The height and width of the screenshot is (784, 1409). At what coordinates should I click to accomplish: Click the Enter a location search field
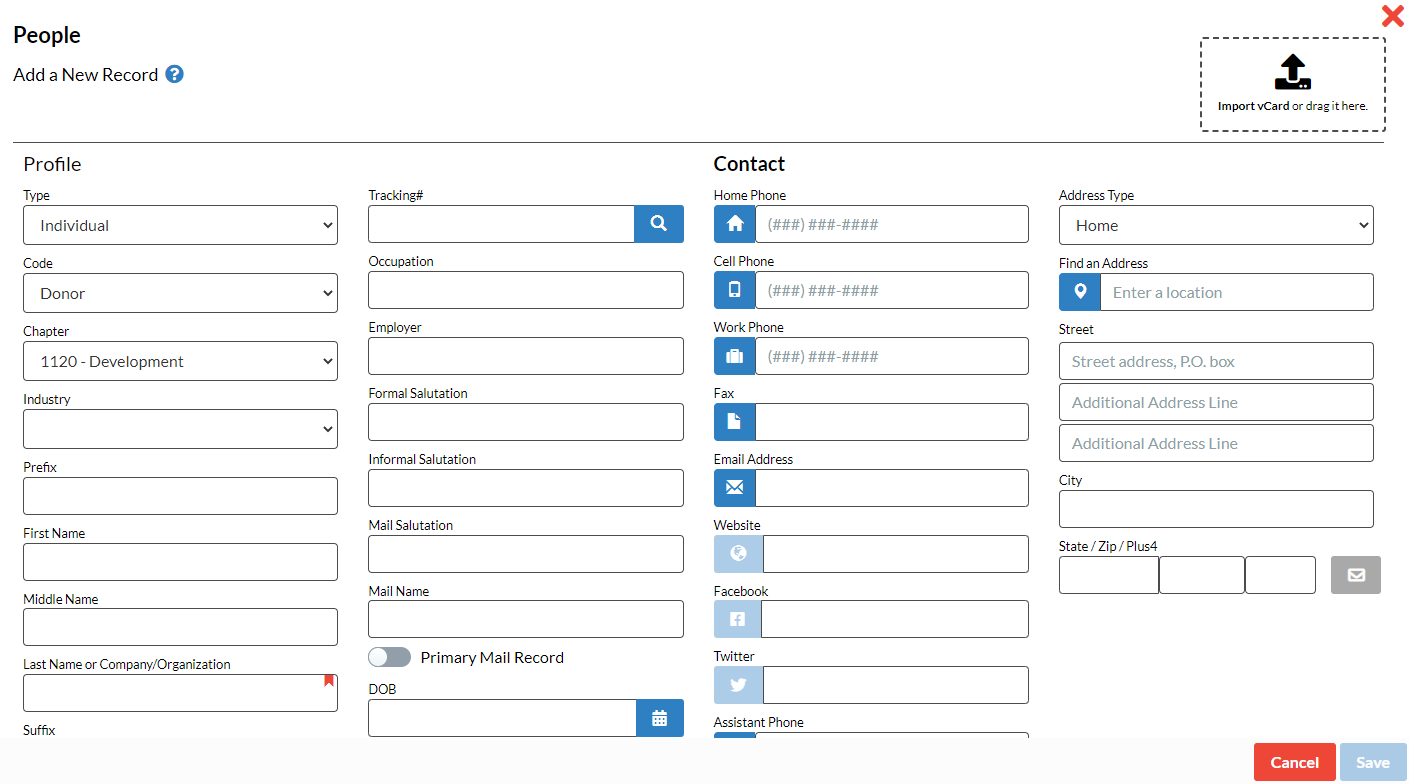click(x=1237, y=292)
